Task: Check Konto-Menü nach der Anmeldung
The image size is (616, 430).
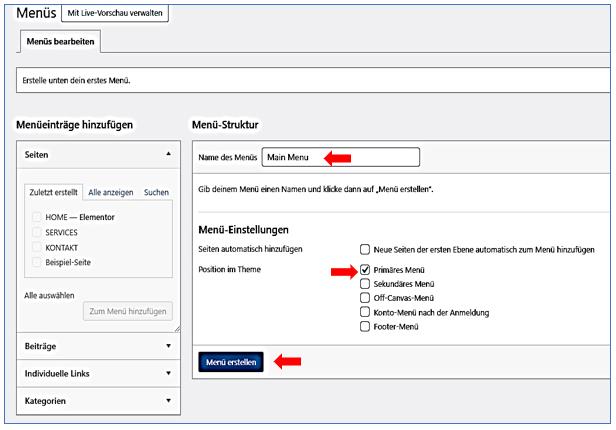Action: (x=365, y=312)
